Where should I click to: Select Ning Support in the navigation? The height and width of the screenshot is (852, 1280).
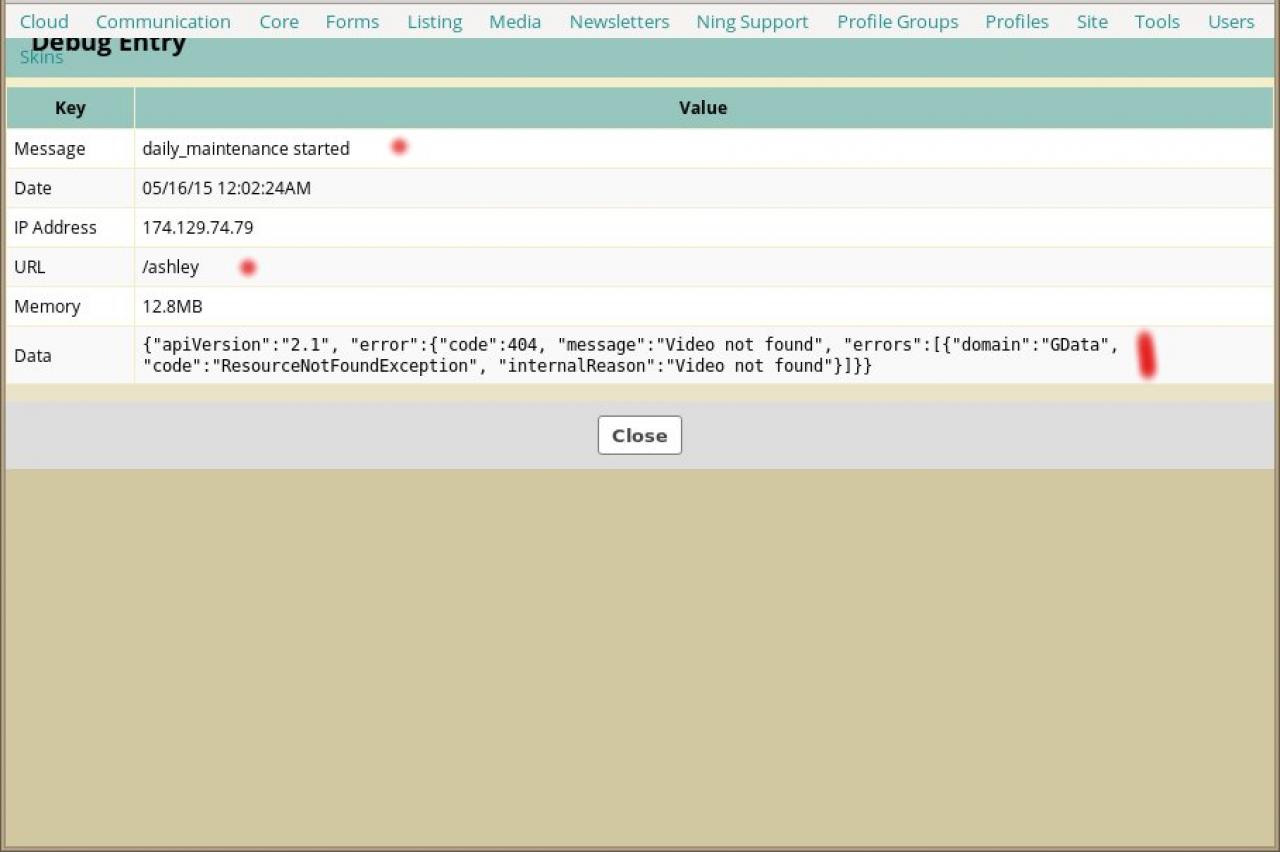[x=752, y=22]
